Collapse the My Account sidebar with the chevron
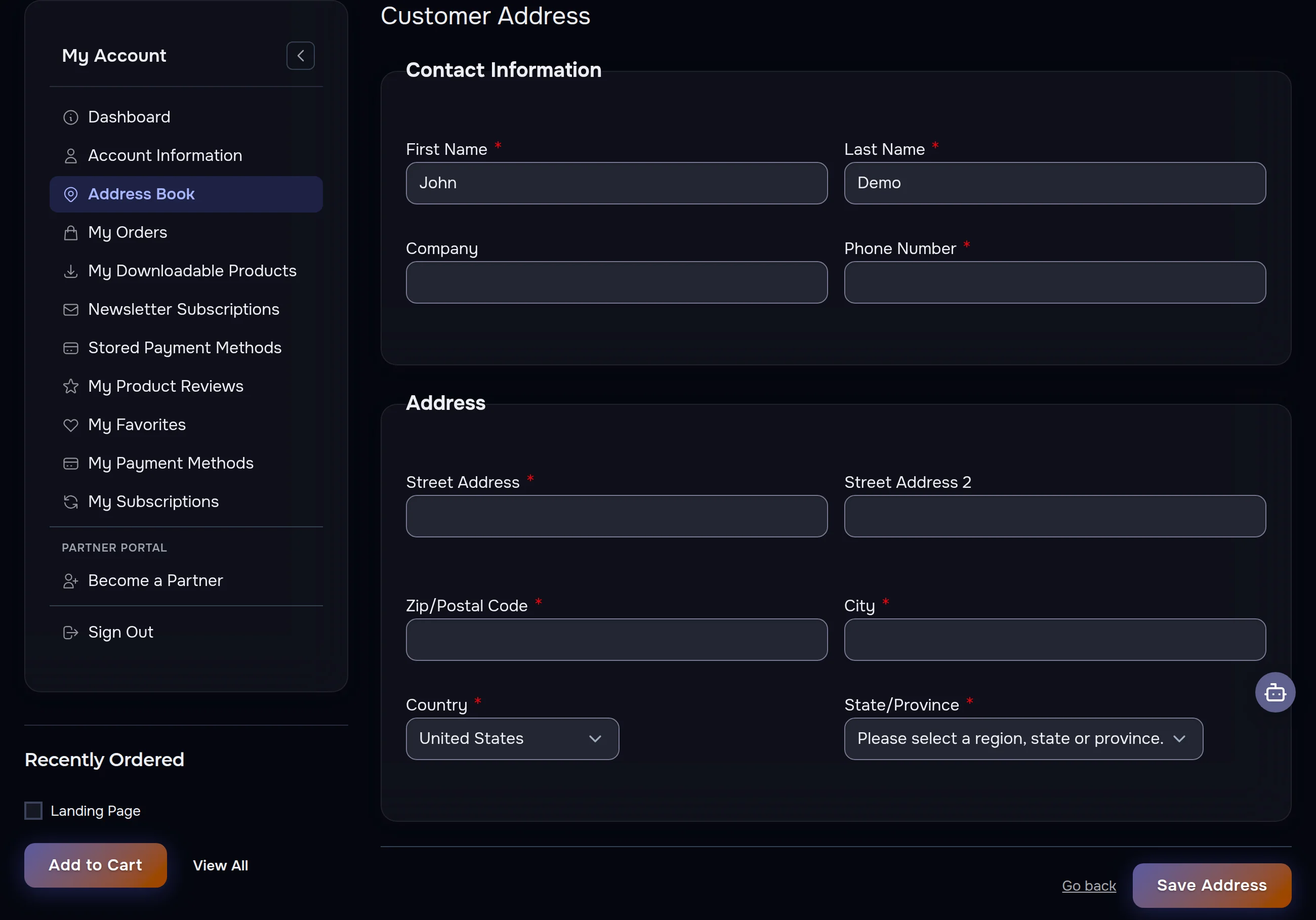Image resolution: width=1316 pixels, height=920 pixels. coord(300,56)
